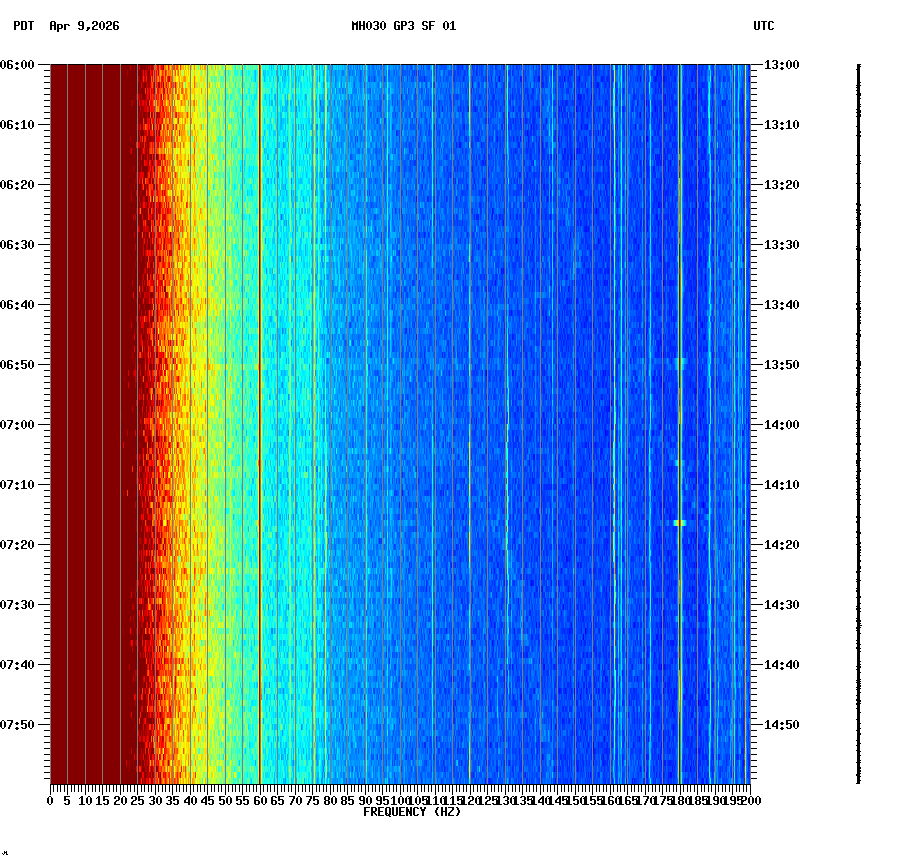Image resolution: width=902 pixels, height=864 pixels.
Task: Click the small glyph at bottom-left corner
Action: (x=7, y=855)
